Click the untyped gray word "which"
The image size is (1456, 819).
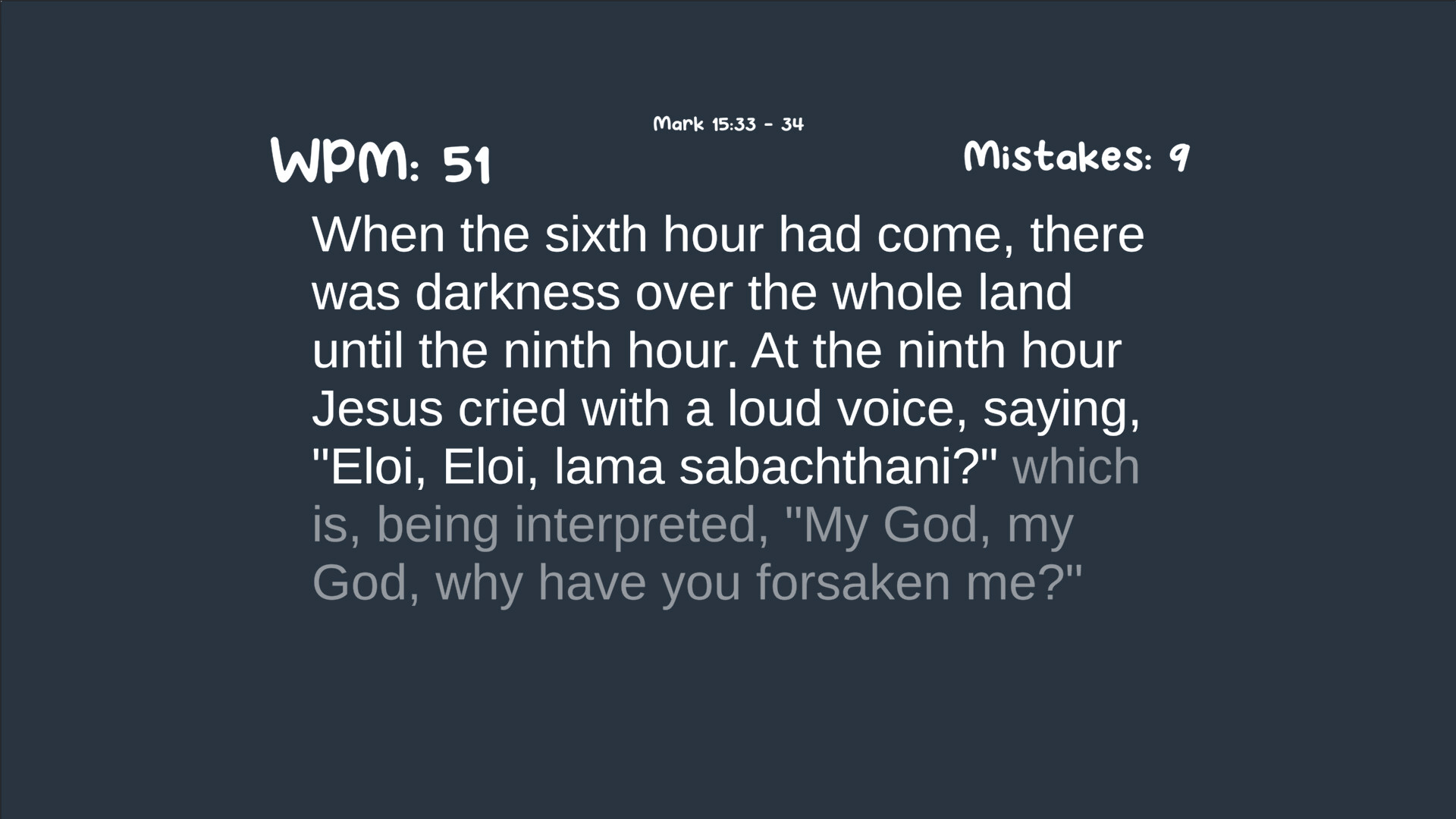[1075, 467]
